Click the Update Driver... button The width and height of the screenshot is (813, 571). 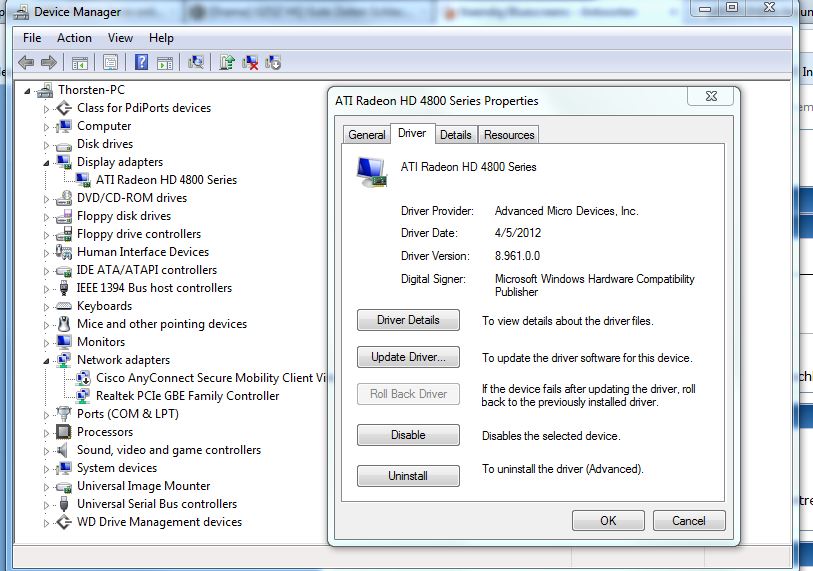coord(408,357)
